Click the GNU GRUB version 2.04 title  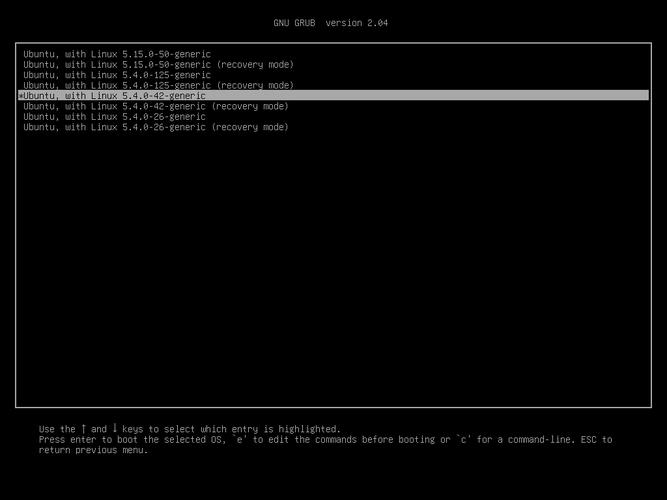point(331,23)
